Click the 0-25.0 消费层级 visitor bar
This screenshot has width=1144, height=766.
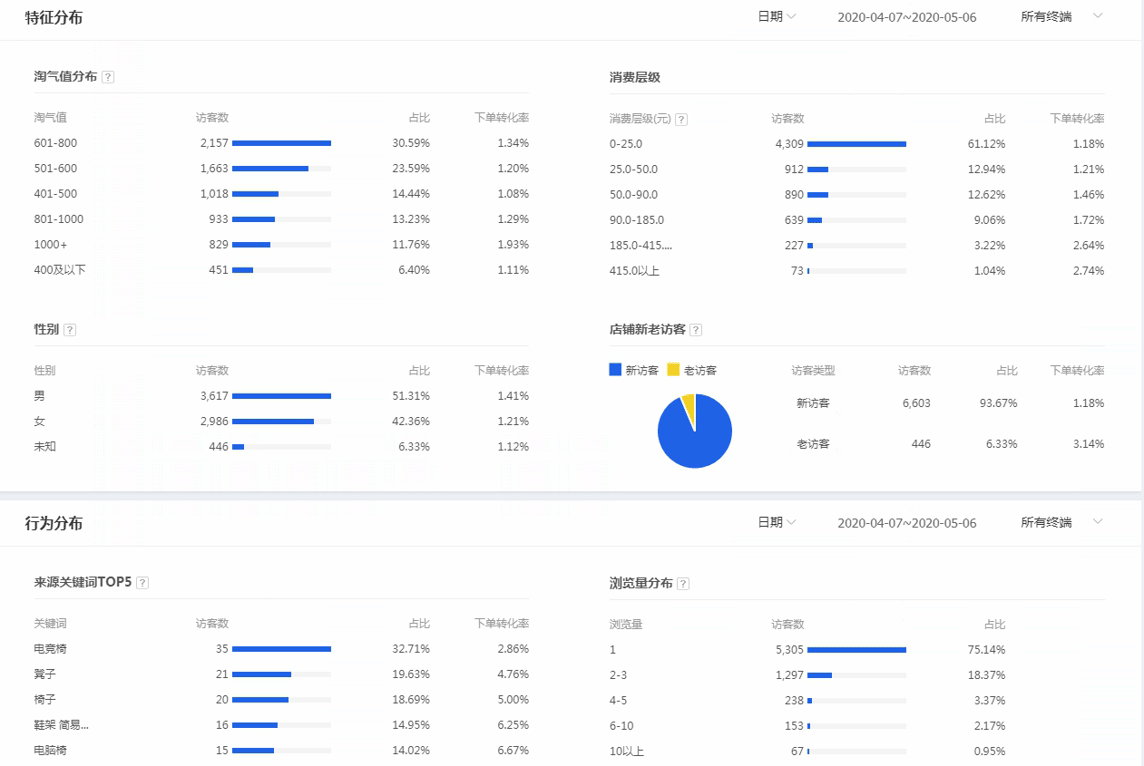tap(856, 144)
